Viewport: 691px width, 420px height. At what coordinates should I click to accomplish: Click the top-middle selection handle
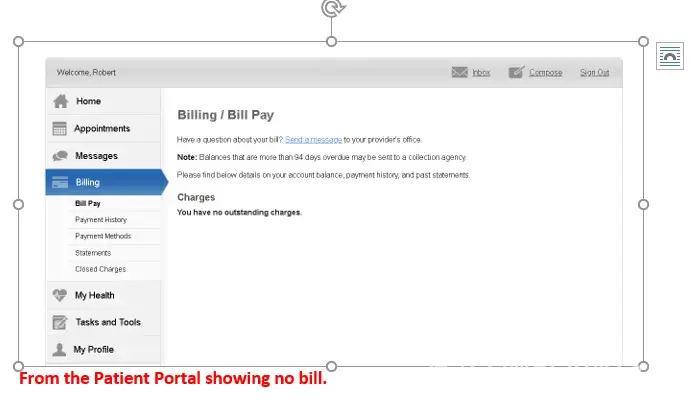pyautogui.click(x=331, y=41)
